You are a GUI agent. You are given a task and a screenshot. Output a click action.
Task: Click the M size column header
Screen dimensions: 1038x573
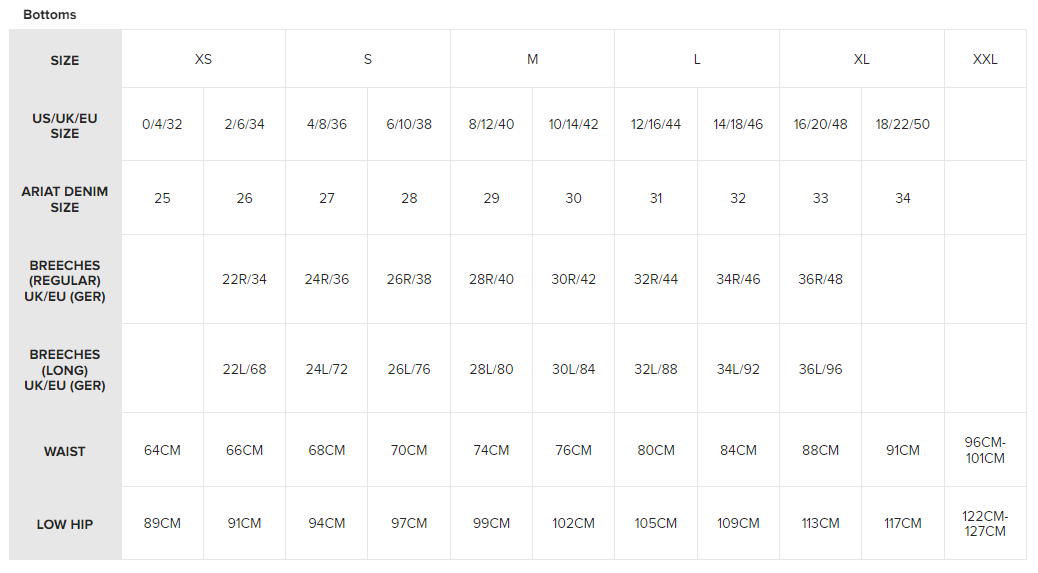[532, 59]
